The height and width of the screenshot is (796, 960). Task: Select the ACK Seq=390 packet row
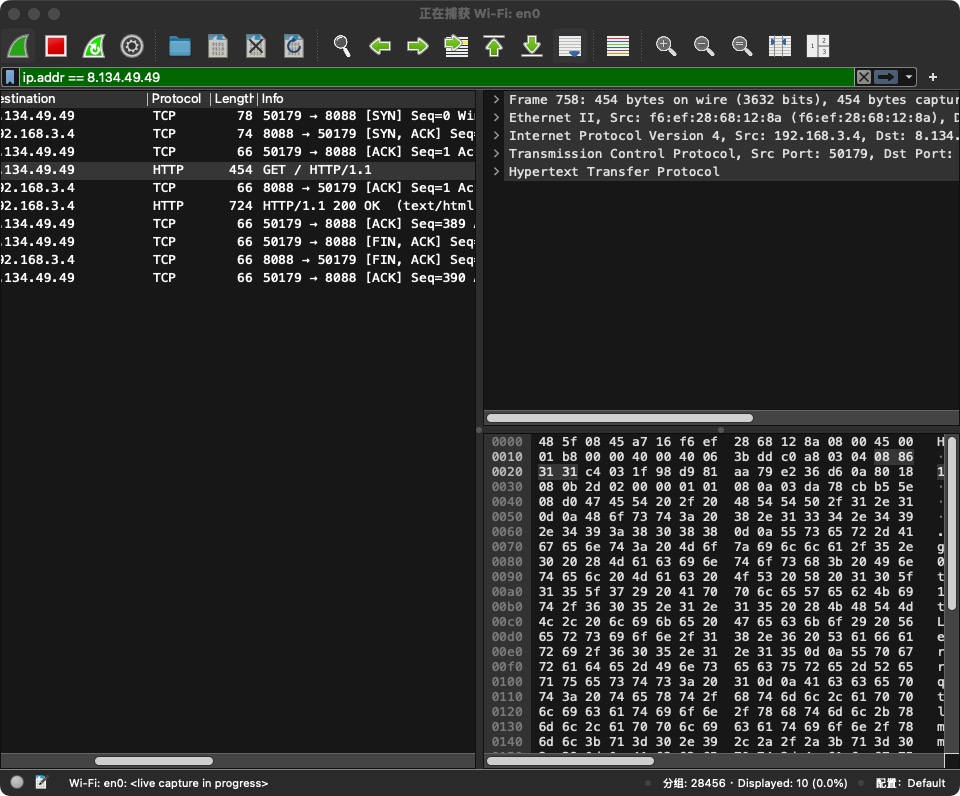click(x=238, y=277)
